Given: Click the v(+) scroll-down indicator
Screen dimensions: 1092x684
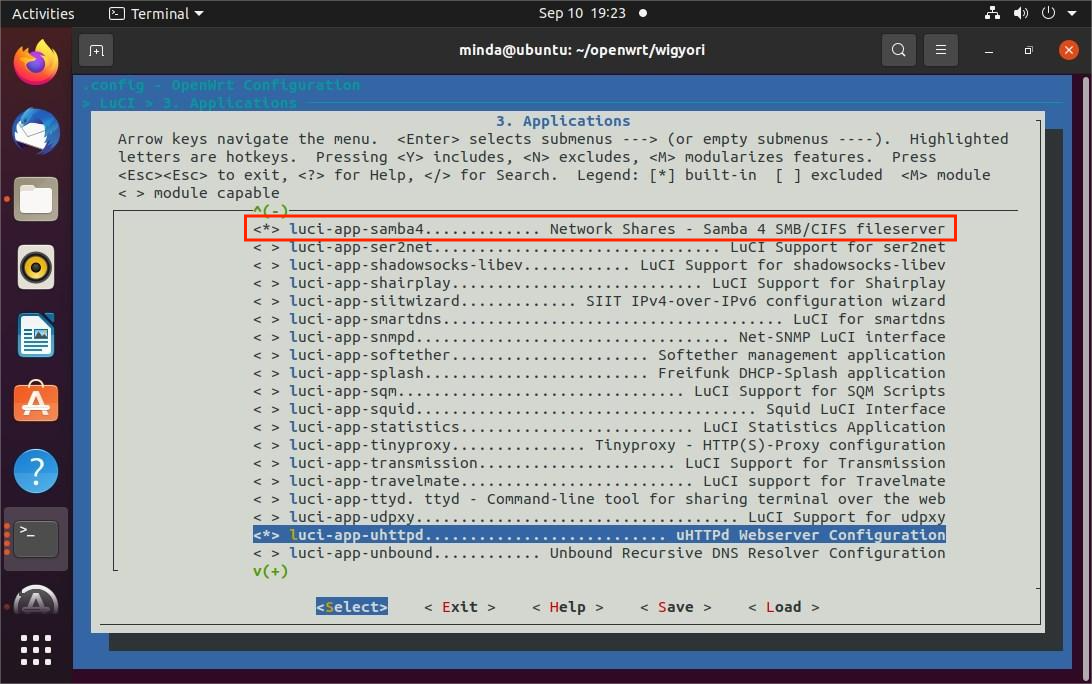Looking at the screenshot, I should [270, 571].
